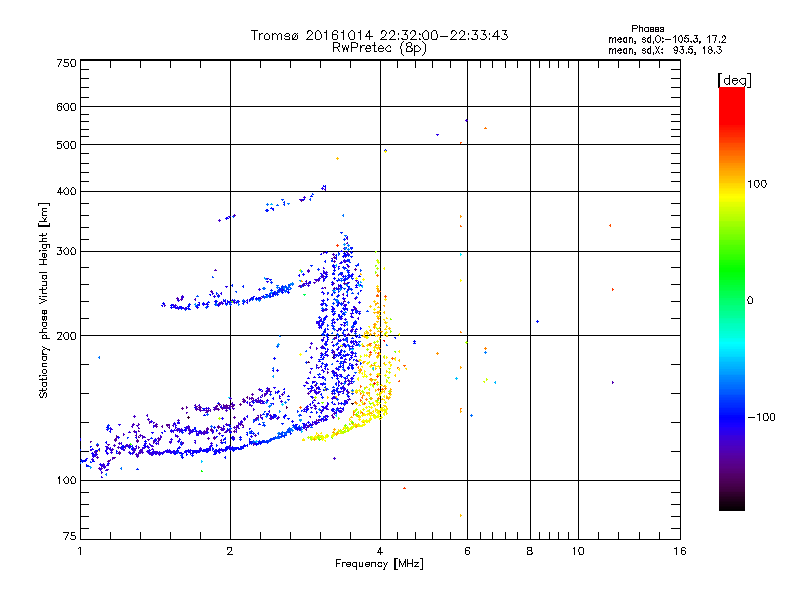Click the colorbar tick label '100'
800x600 pixels.
[x=757, y=184]
